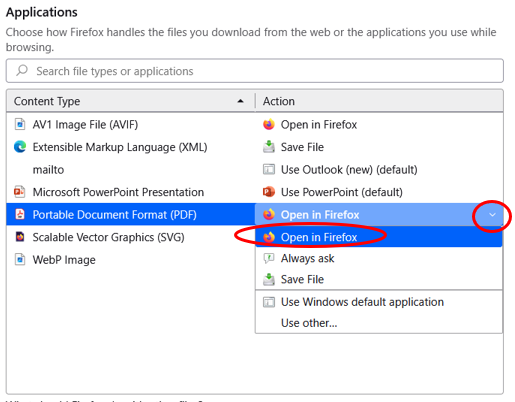Click the PDF icon in highlighted row
This screenshot has width=515, height=402.
tap(20, 214)
